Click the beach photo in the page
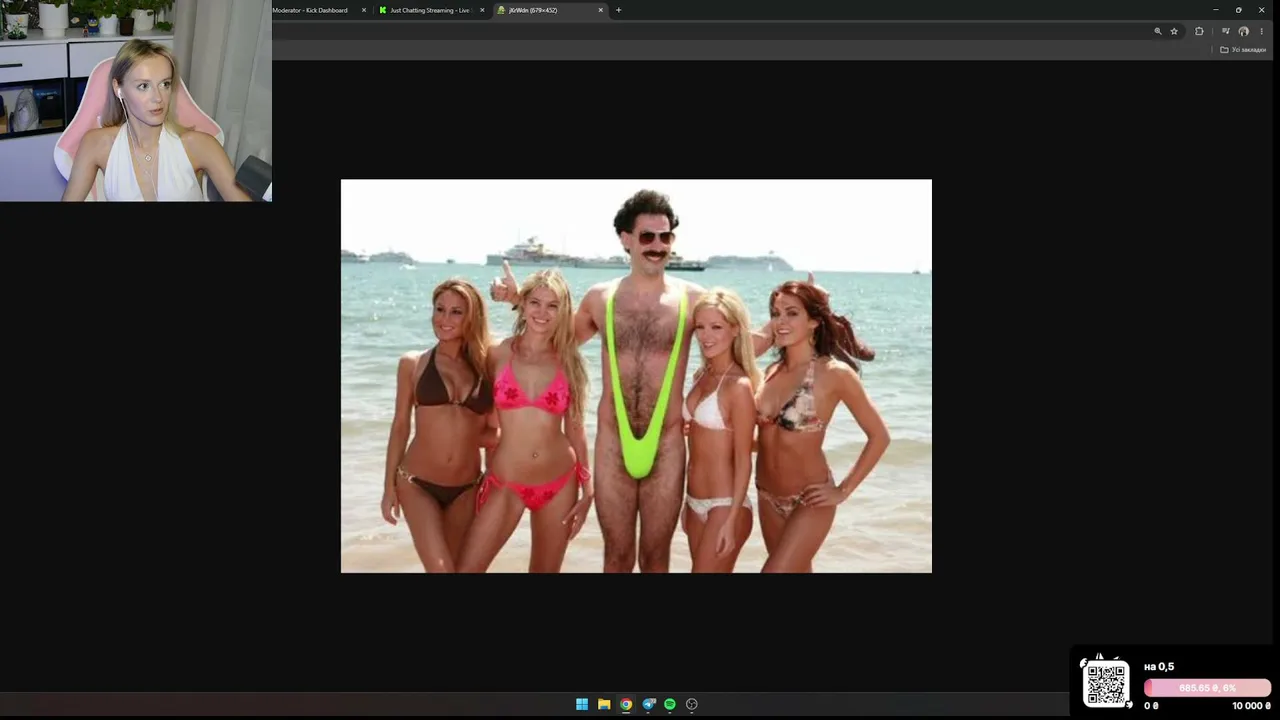 tap(636, 376)
